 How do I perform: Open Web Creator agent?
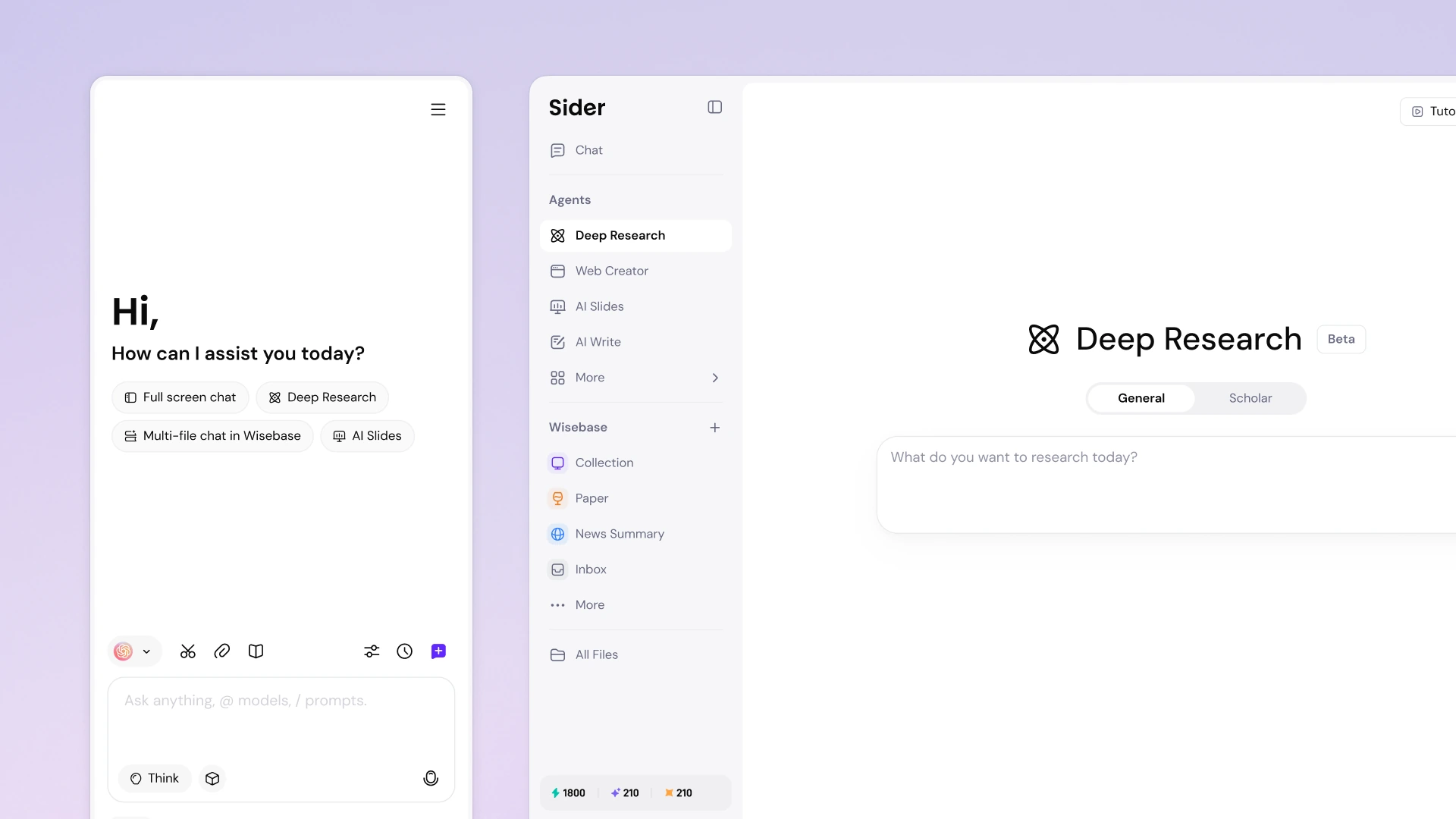(635, 271)
